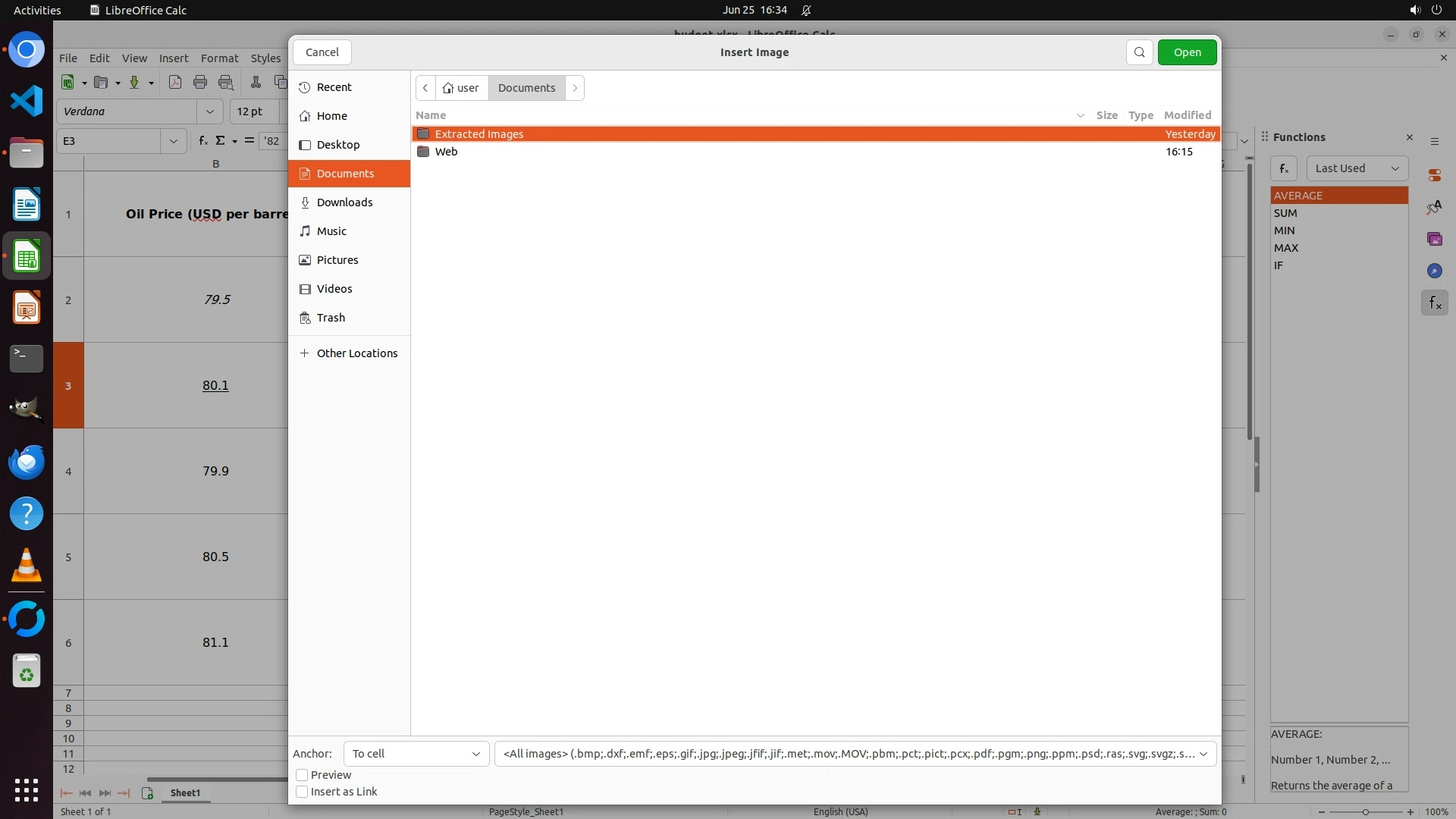Select Downloads in the places sidebar
The image size is (1456, 819).
click(x=344, y=202)
